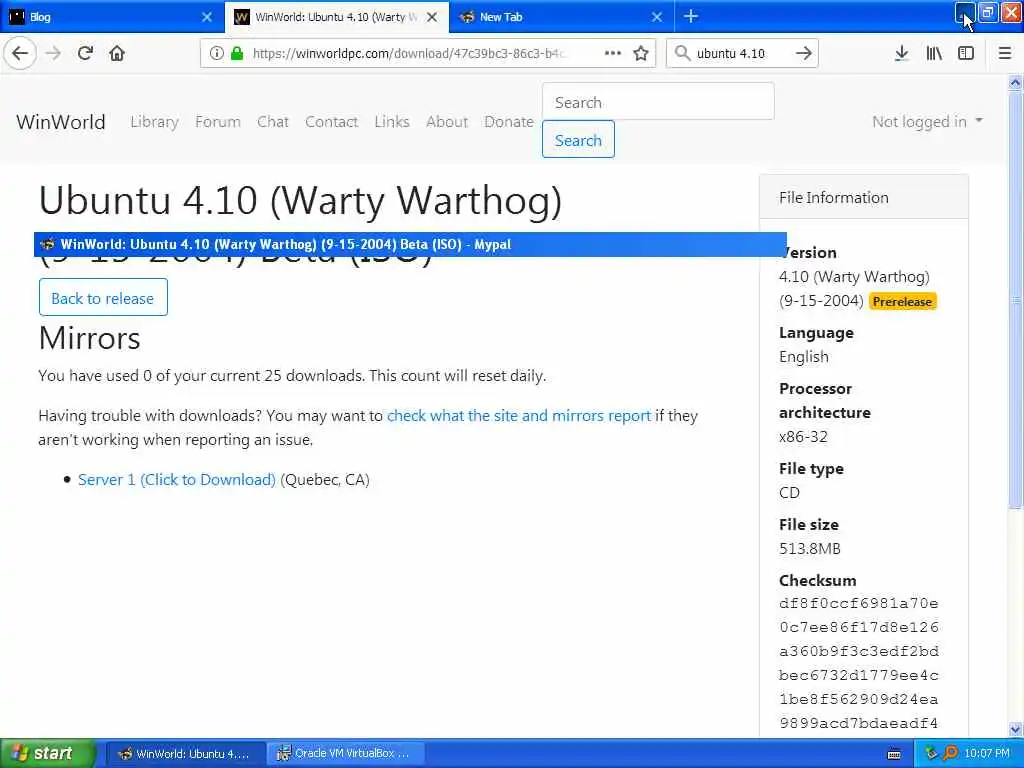The width and height of the screenshot is (1024, 768).
Task: Click the File Information panel header
Action: [x=863, y=197]
